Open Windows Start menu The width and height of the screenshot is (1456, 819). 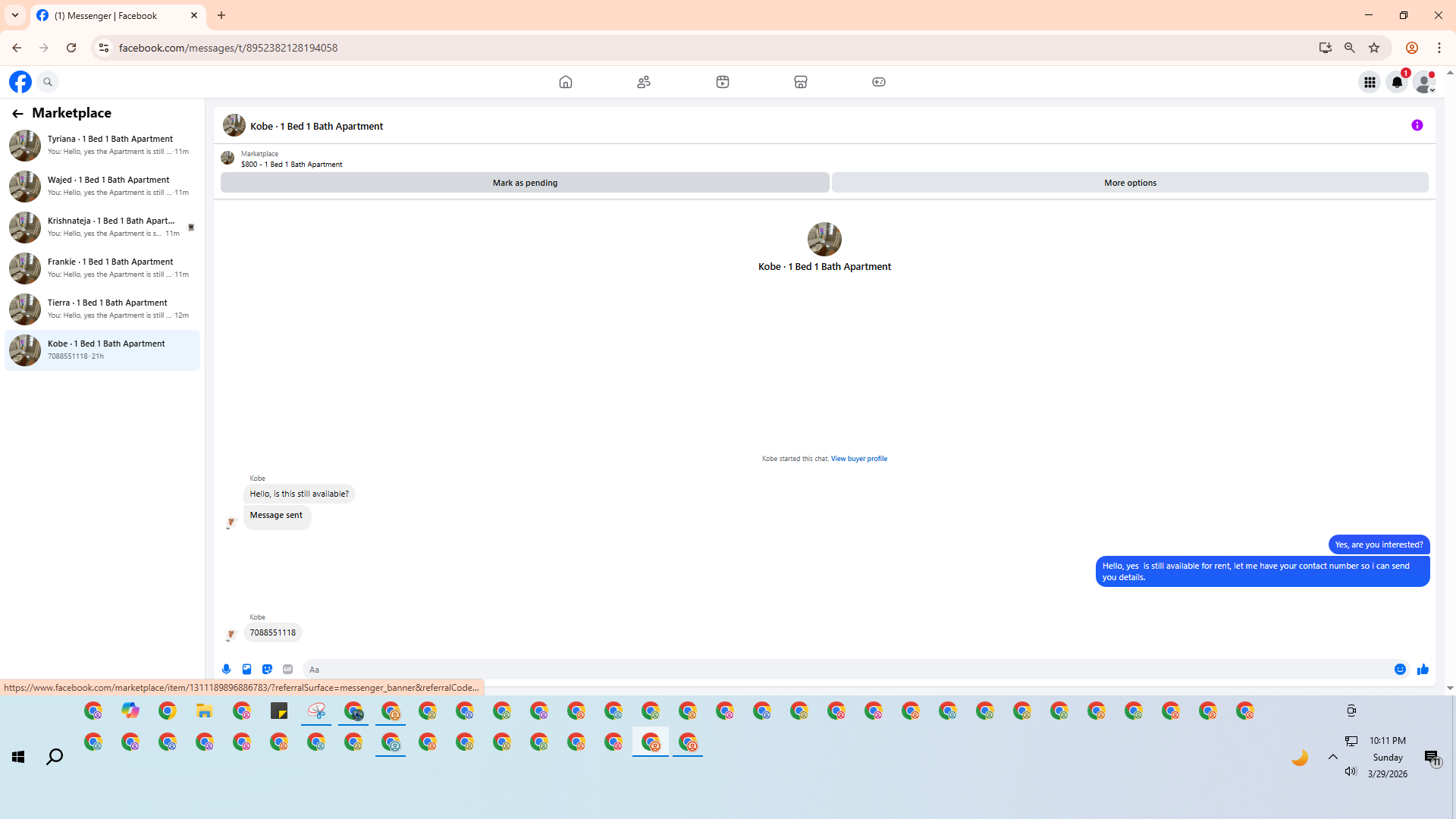(x=18, y=757)
